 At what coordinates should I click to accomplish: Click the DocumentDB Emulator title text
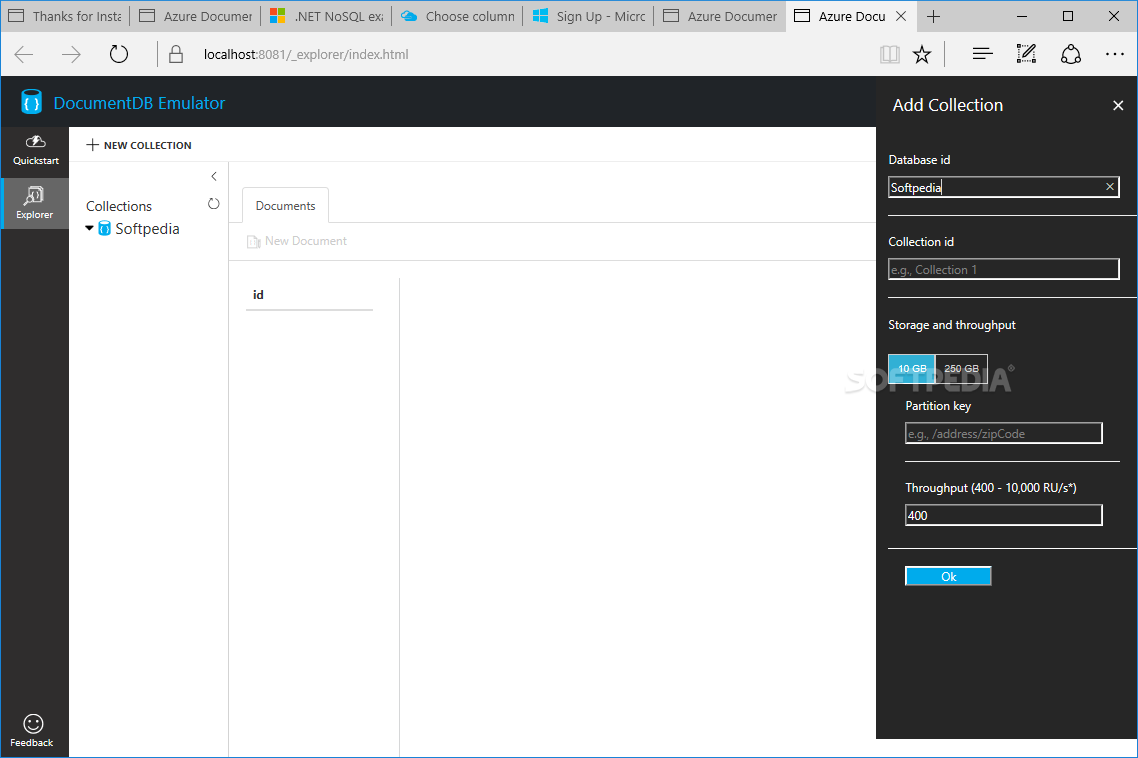[139, 103]
